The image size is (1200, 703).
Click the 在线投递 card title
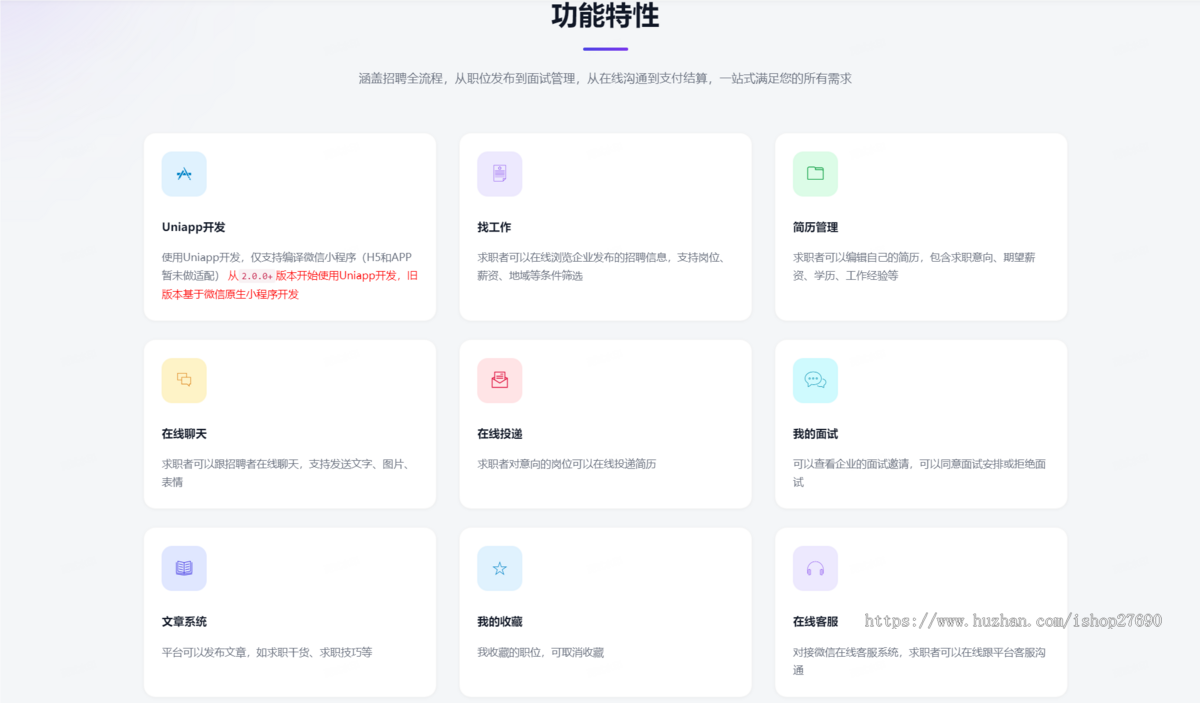(x=499, y=434)
